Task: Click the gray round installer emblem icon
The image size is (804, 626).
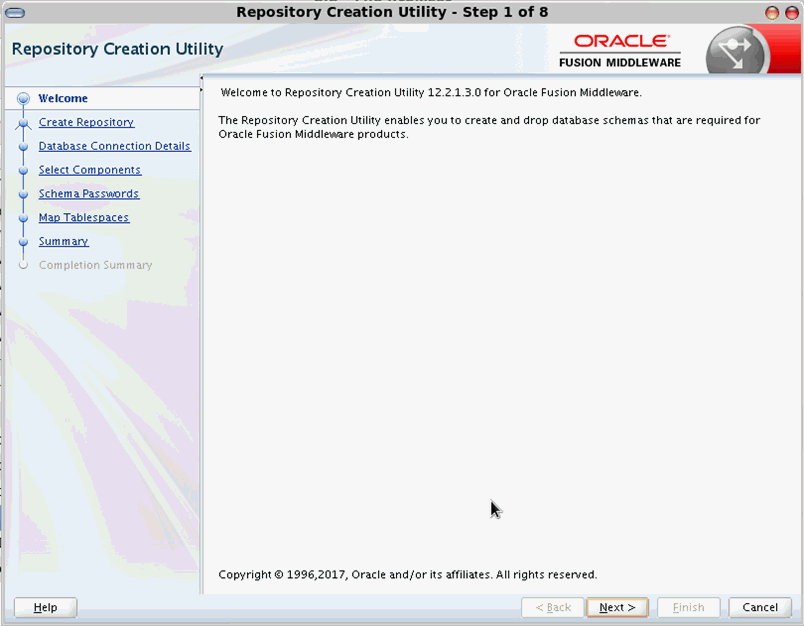Action: click(736, 51)
